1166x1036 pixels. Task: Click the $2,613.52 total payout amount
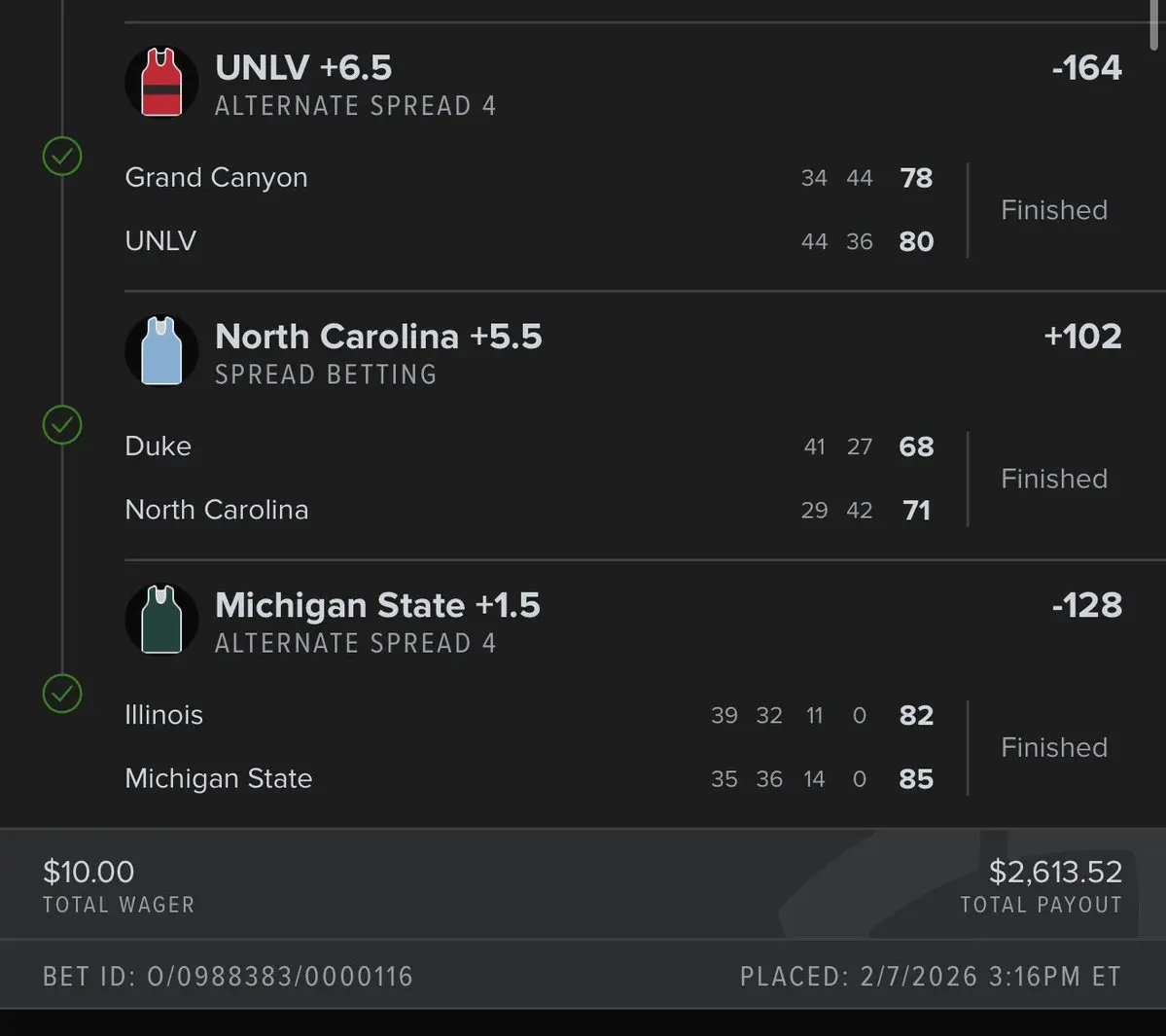(x=1055, y=872)
